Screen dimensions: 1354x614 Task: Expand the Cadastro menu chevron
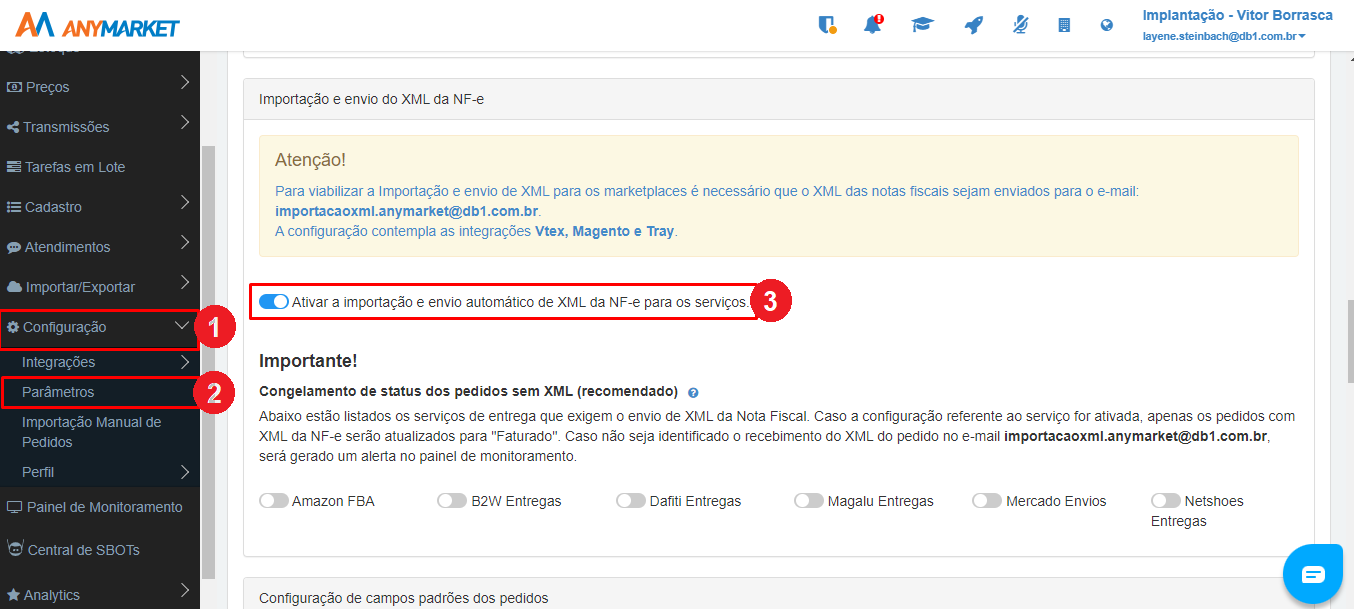[x=185, y=203]
